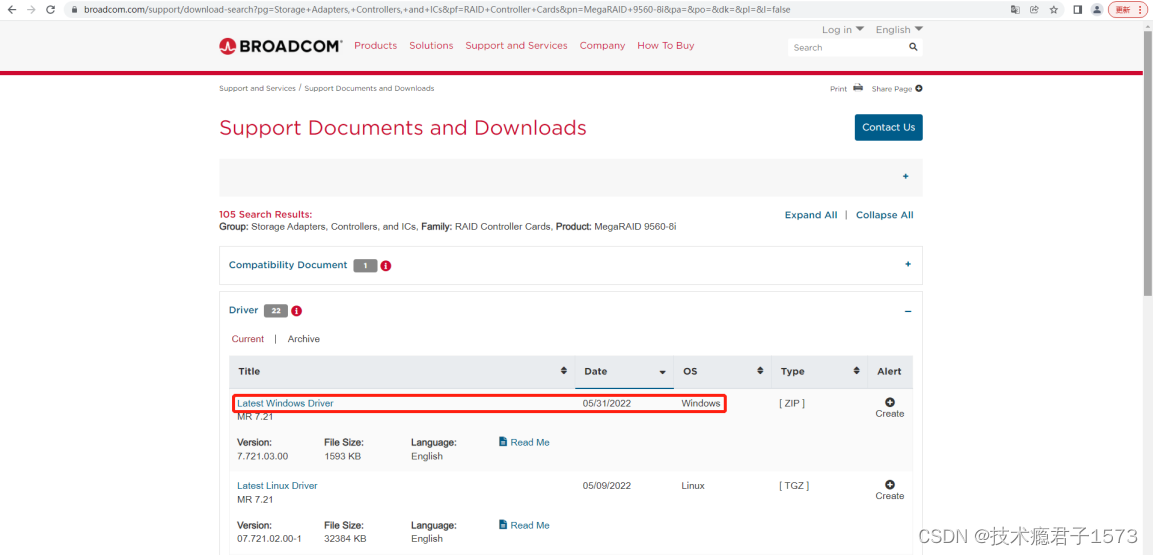The image size is (1153, 555).
Task: Click the [ TGZ ] type cell
Action: (x=793, y=486)
